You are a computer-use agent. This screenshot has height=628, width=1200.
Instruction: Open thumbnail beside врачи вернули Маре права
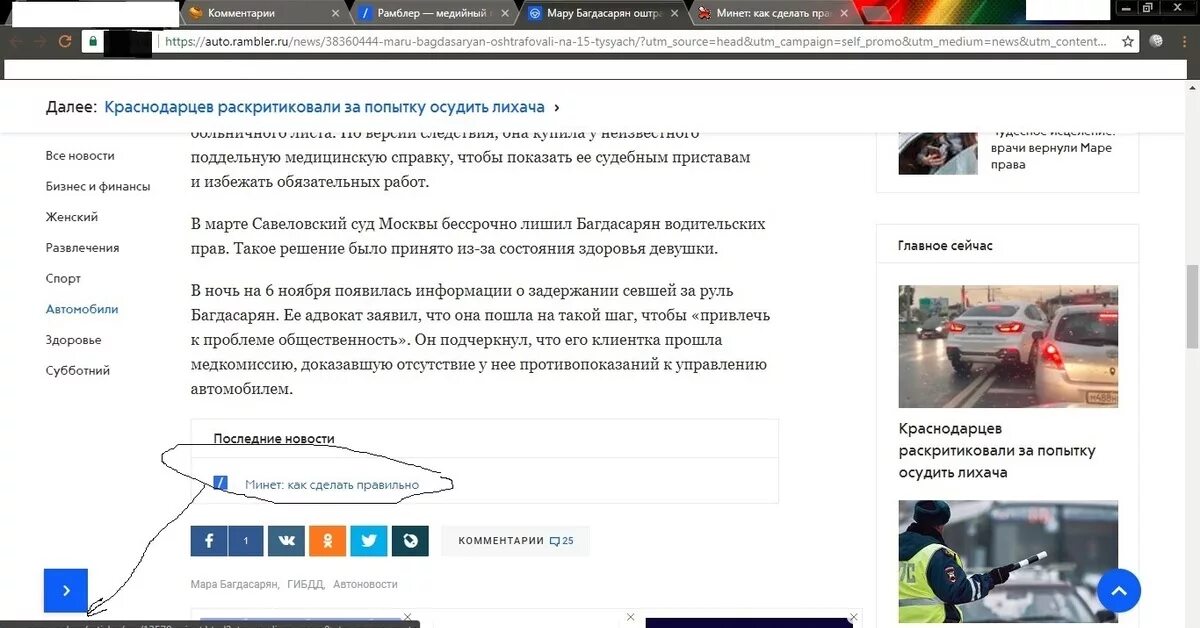pos(938,152)
